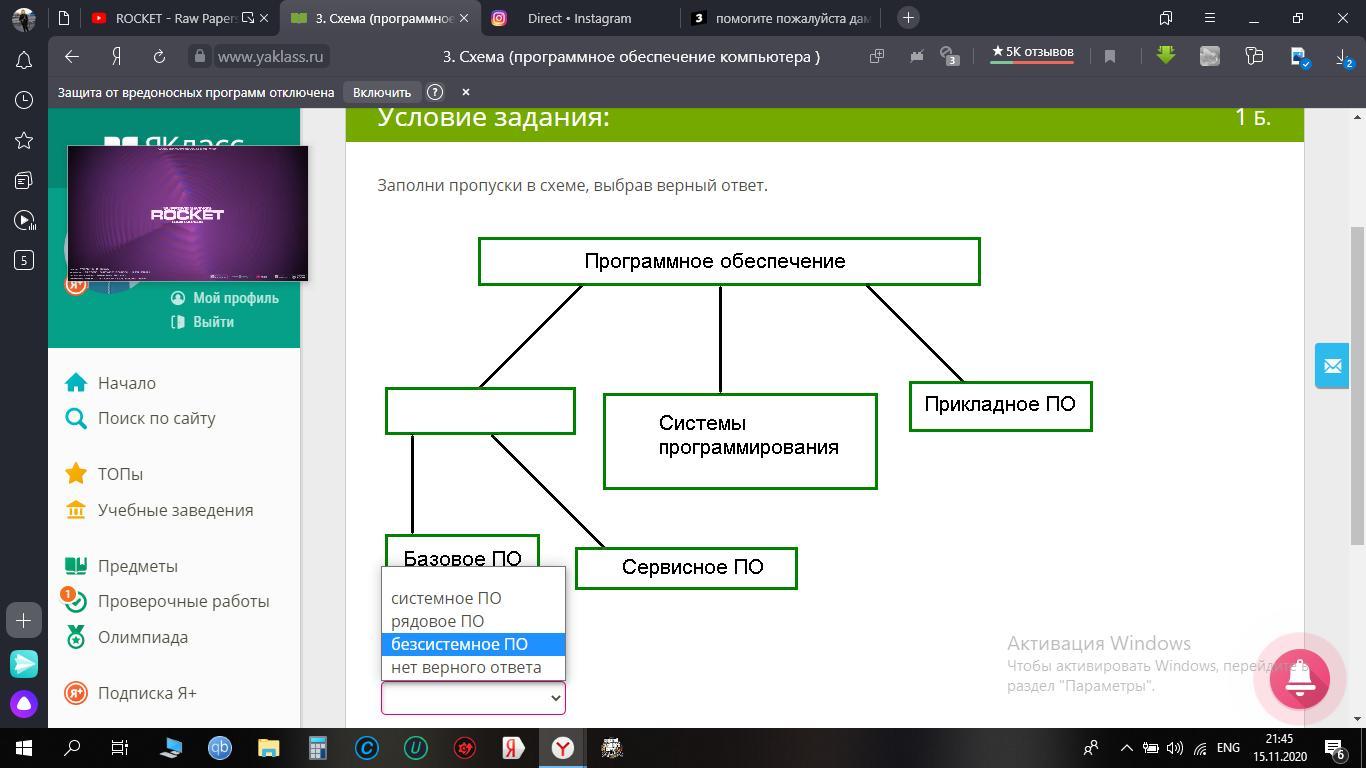Open Олимпиада page
The height and width of the screenshot is (768, 1366).
coord(126,637)
